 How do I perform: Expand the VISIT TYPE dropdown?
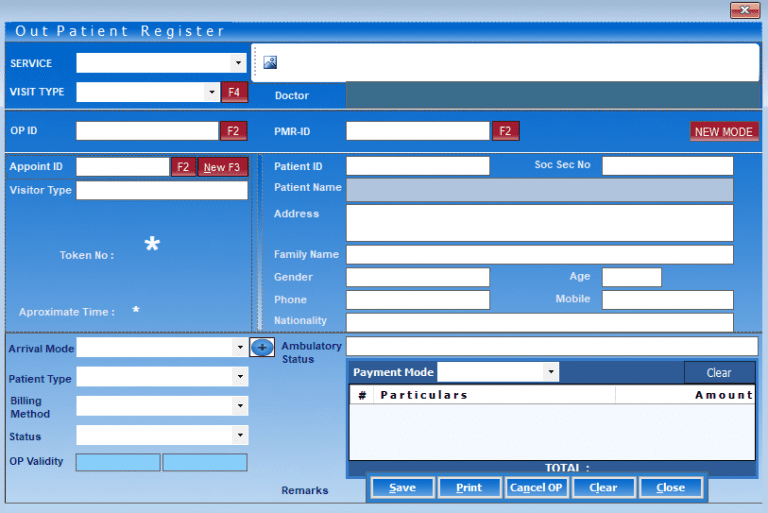pyautogui.click(x=211, y=92)
